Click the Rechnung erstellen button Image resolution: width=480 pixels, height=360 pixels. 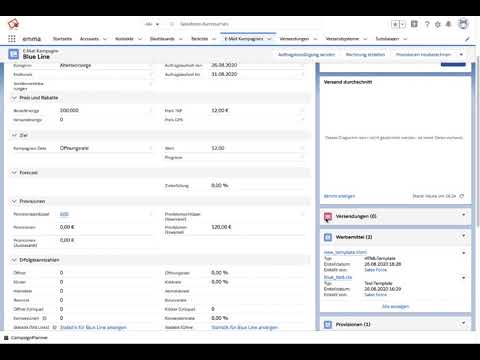tap(365, 54)
